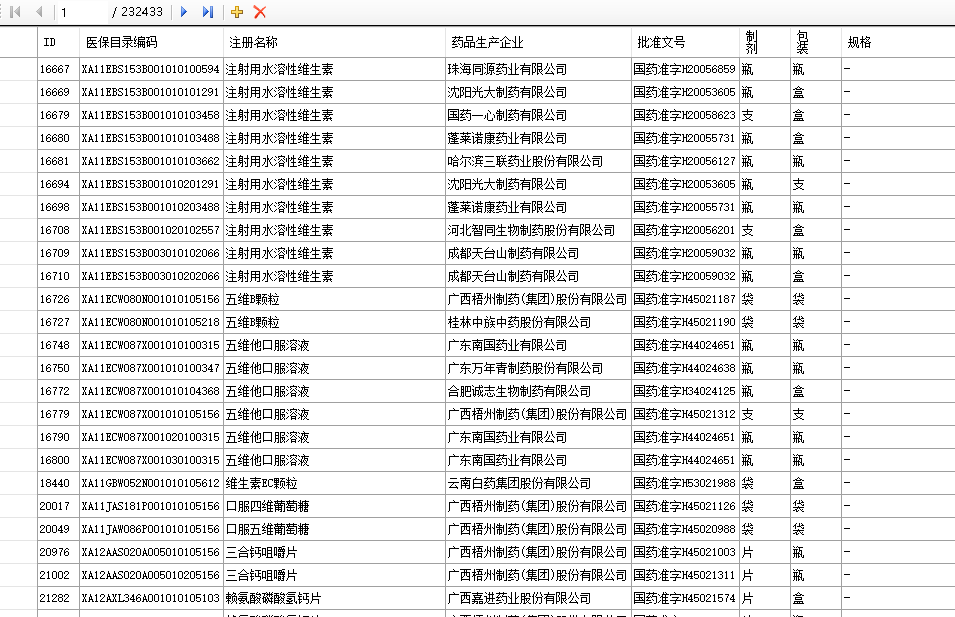Image resolution: width=955 pixels, height=617 pixels.
Task: Select code cell XA11EBS153B001010103662
Action: [x=151, y=161]
